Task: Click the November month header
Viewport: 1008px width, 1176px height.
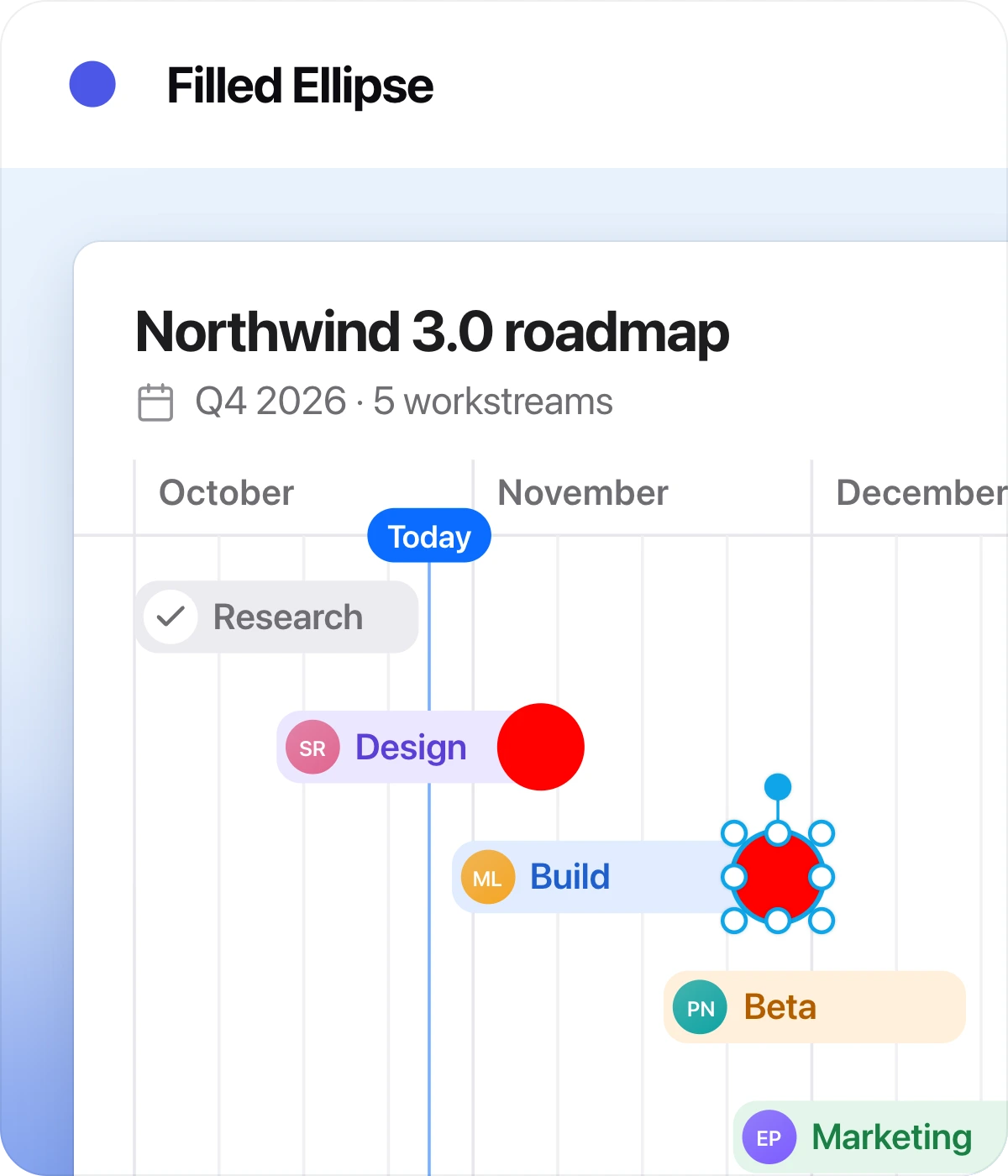Action: [x=583, y=493]
